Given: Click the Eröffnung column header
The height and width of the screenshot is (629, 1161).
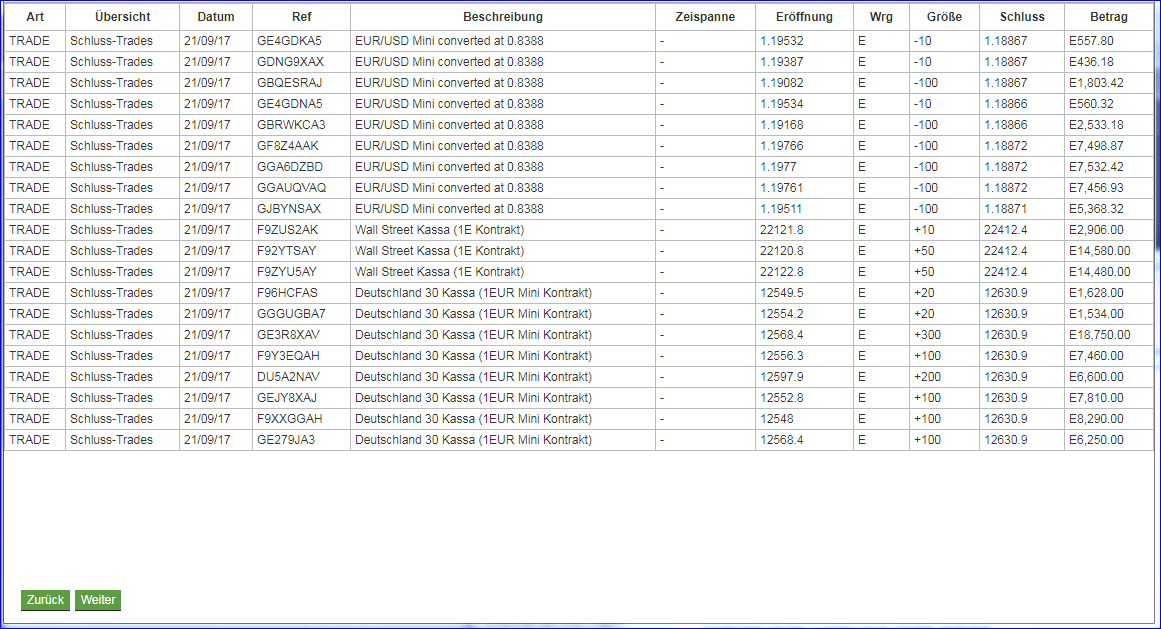Looking at the screenshot, I should tap(804, 17).
